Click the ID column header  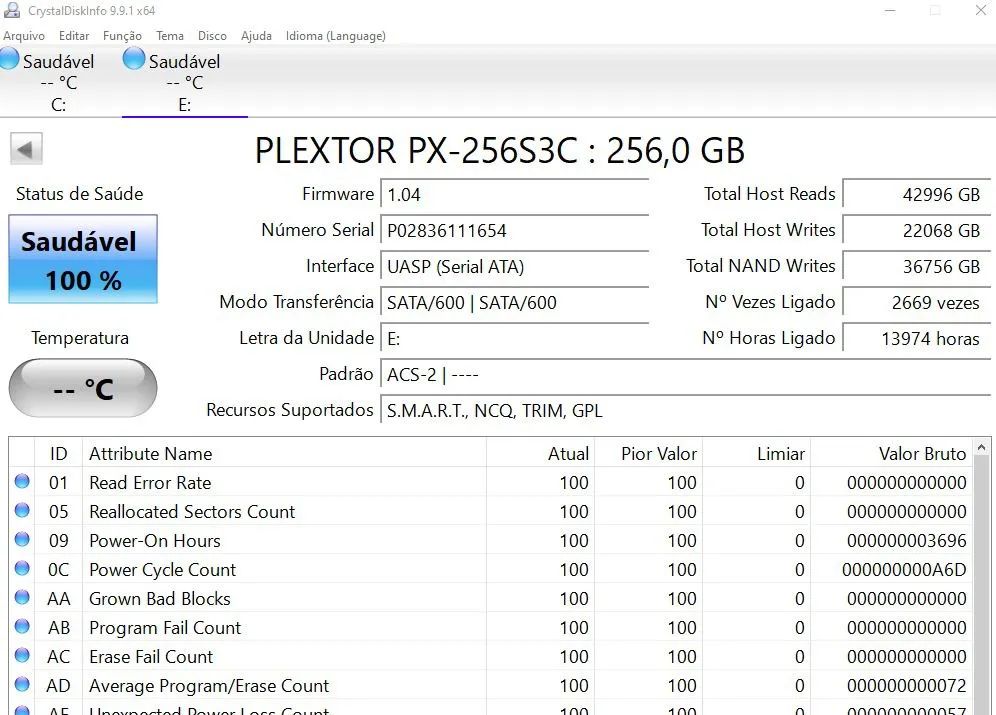[58, 453]
